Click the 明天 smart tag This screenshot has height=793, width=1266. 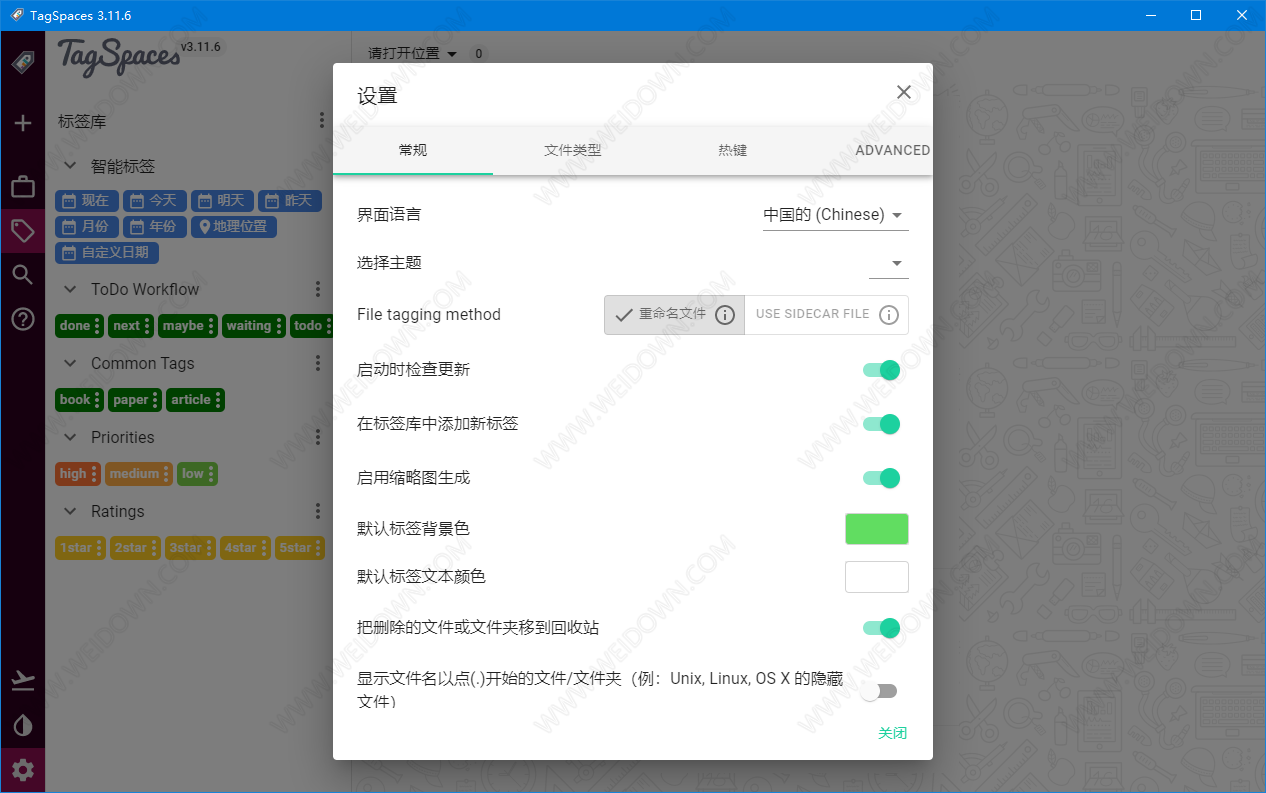[222, 201]
